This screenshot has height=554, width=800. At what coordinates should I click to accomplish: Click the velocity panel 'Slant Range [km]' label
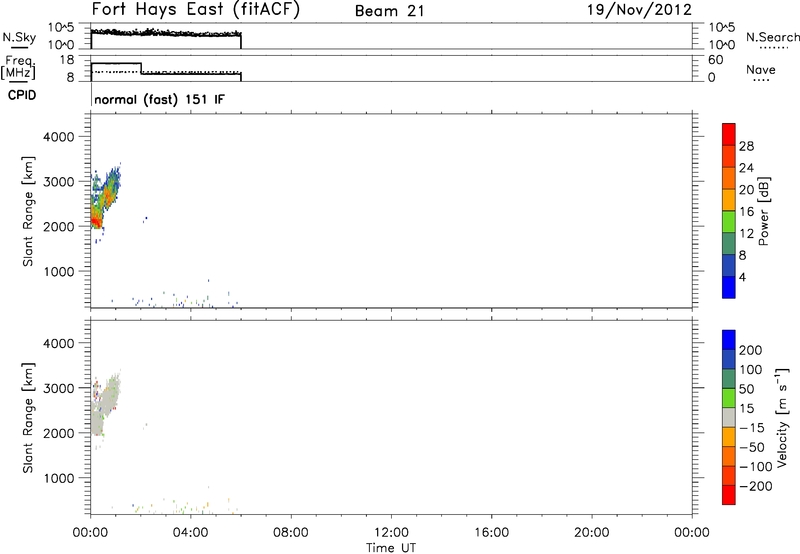click(28, 418)
